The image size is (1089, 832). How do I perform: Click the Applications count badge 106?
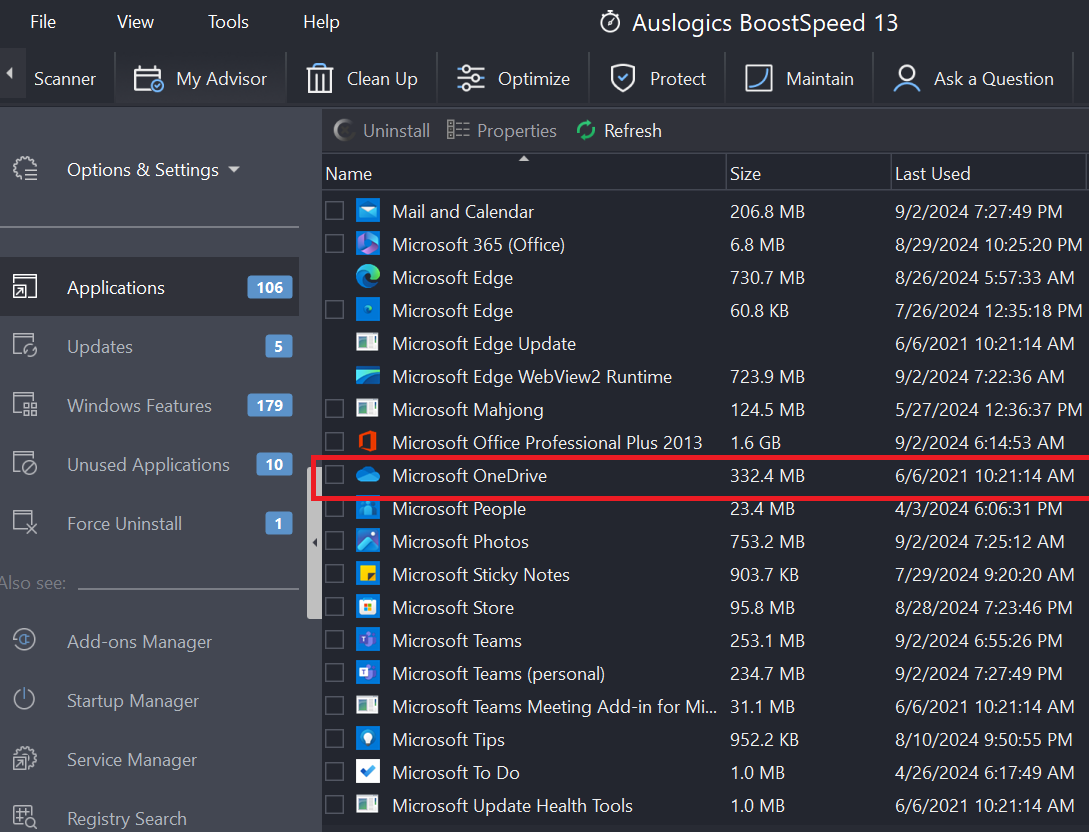269,288
